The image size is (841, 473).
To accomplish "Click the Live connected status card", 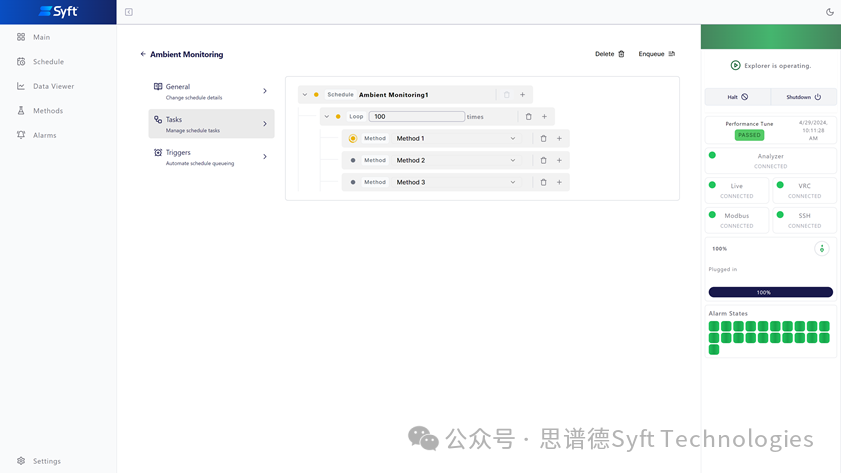I will (x=737, y=190).
